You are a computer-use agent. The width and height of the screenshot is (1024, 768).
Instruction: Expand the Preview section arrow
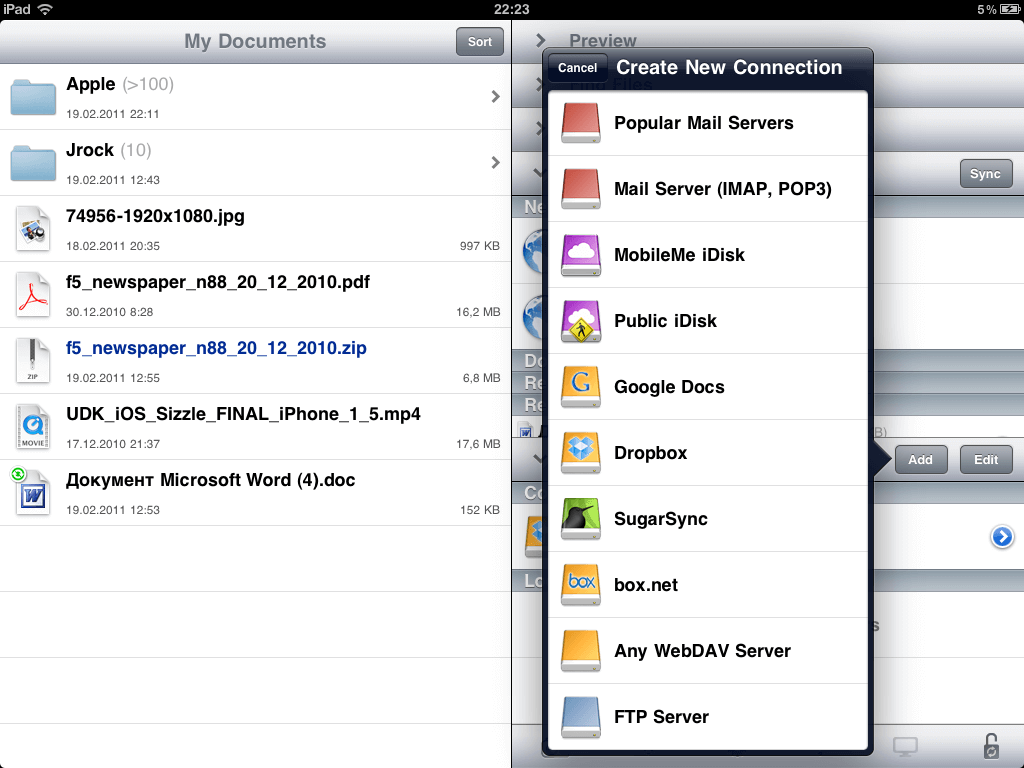[x=540, y=40]
